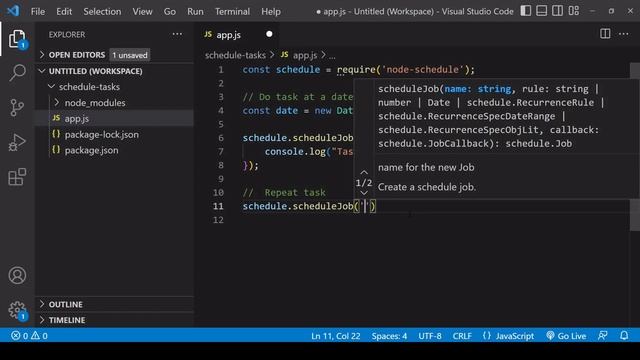Click the unsaved dot on app.js tab
Screen dimensions: 640x360
pos(269,34)
